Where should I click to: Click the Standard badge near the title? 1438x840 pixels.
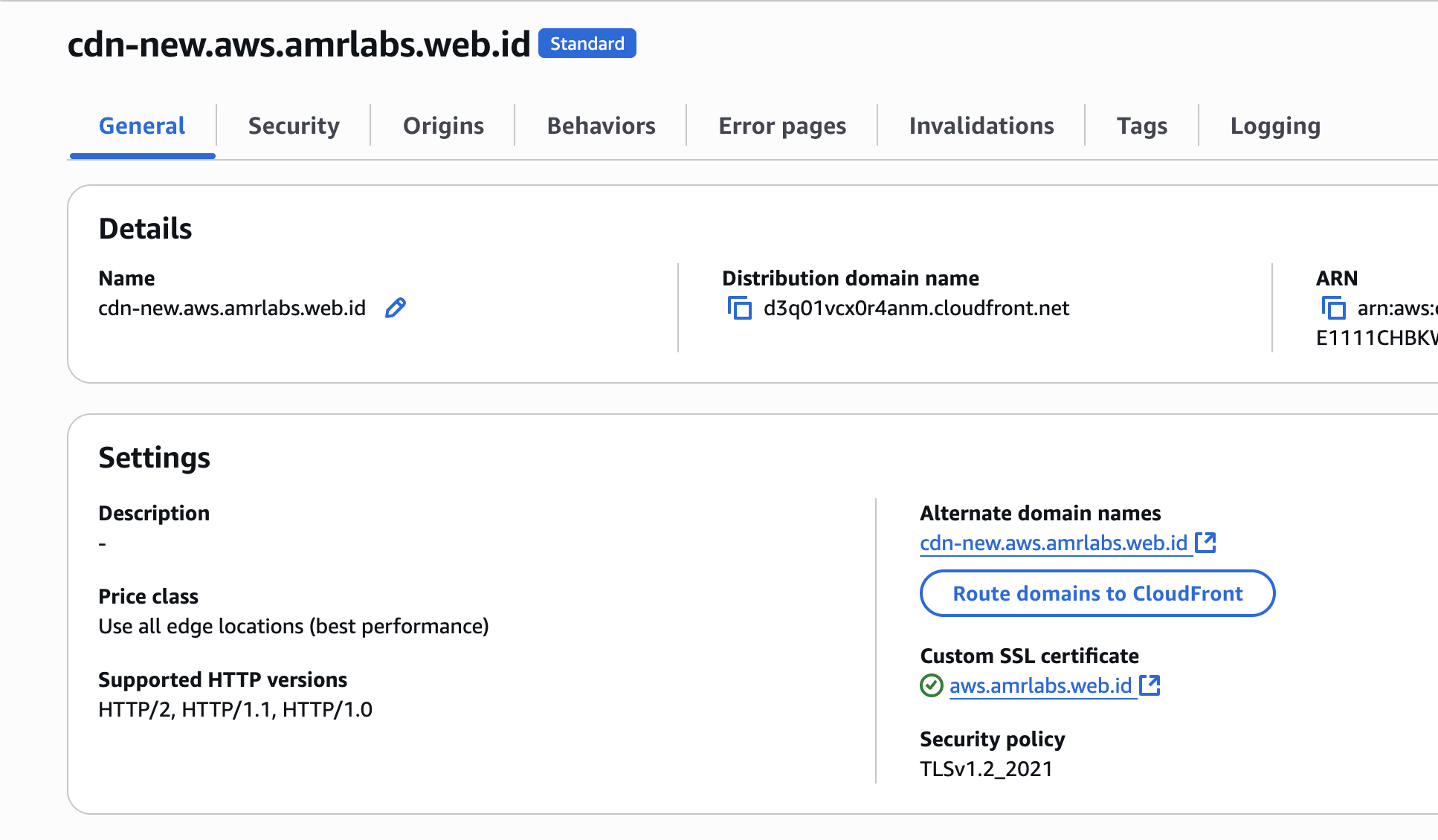coord(587,44)
